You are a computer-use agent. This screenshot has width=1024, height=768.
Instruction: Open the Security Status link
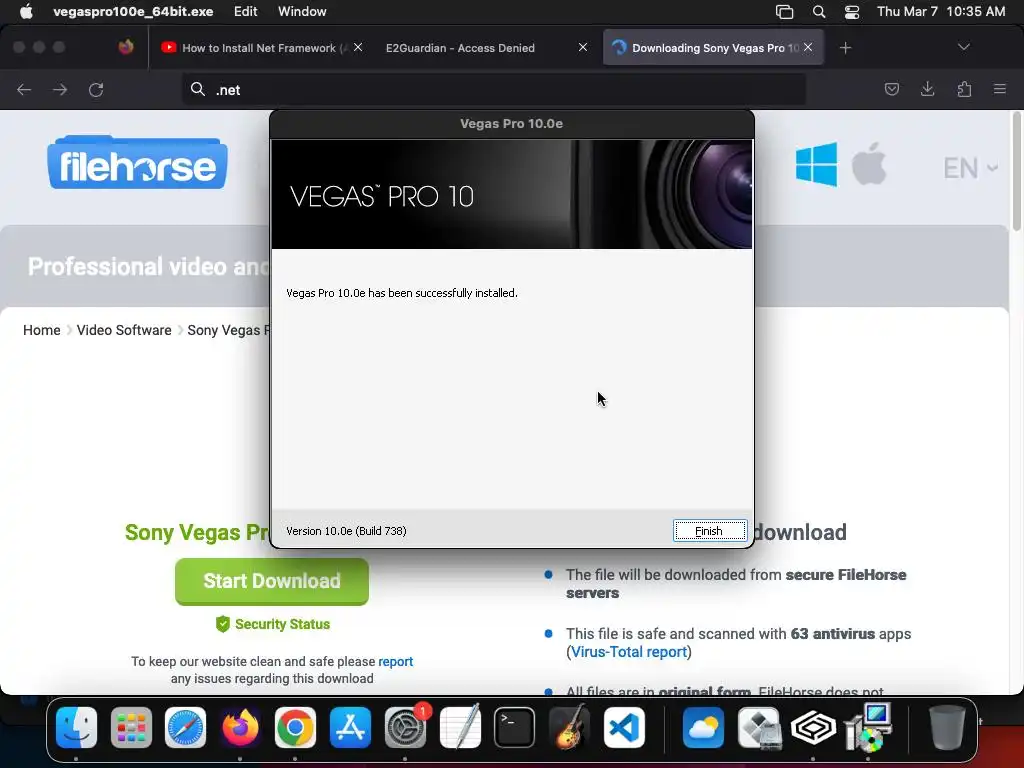273,624
